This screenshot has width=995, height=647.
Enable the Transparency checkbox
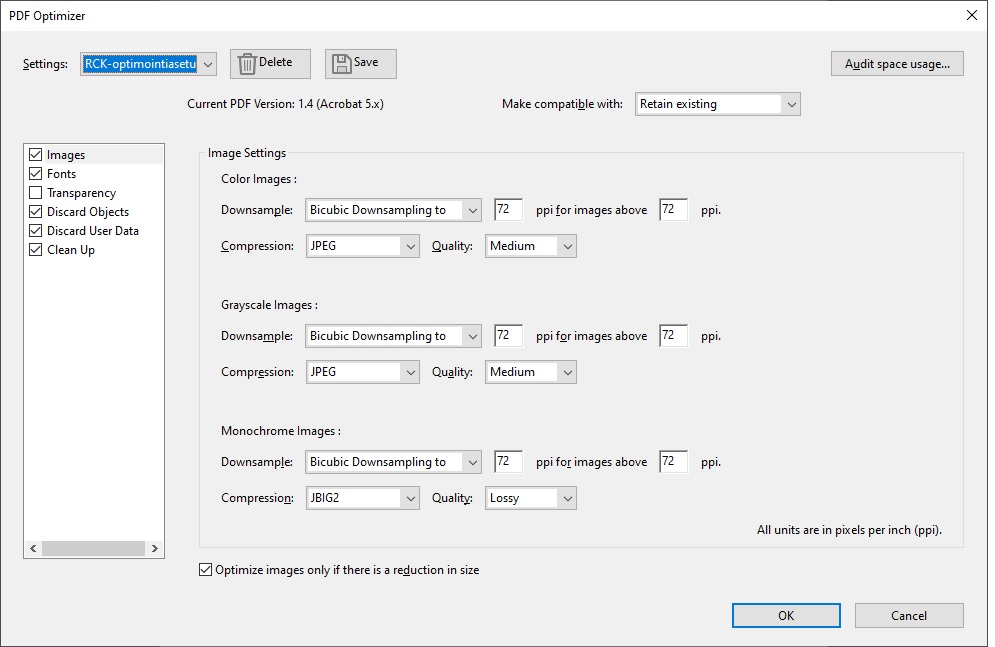pyautogui.click(x=35, y=192)
